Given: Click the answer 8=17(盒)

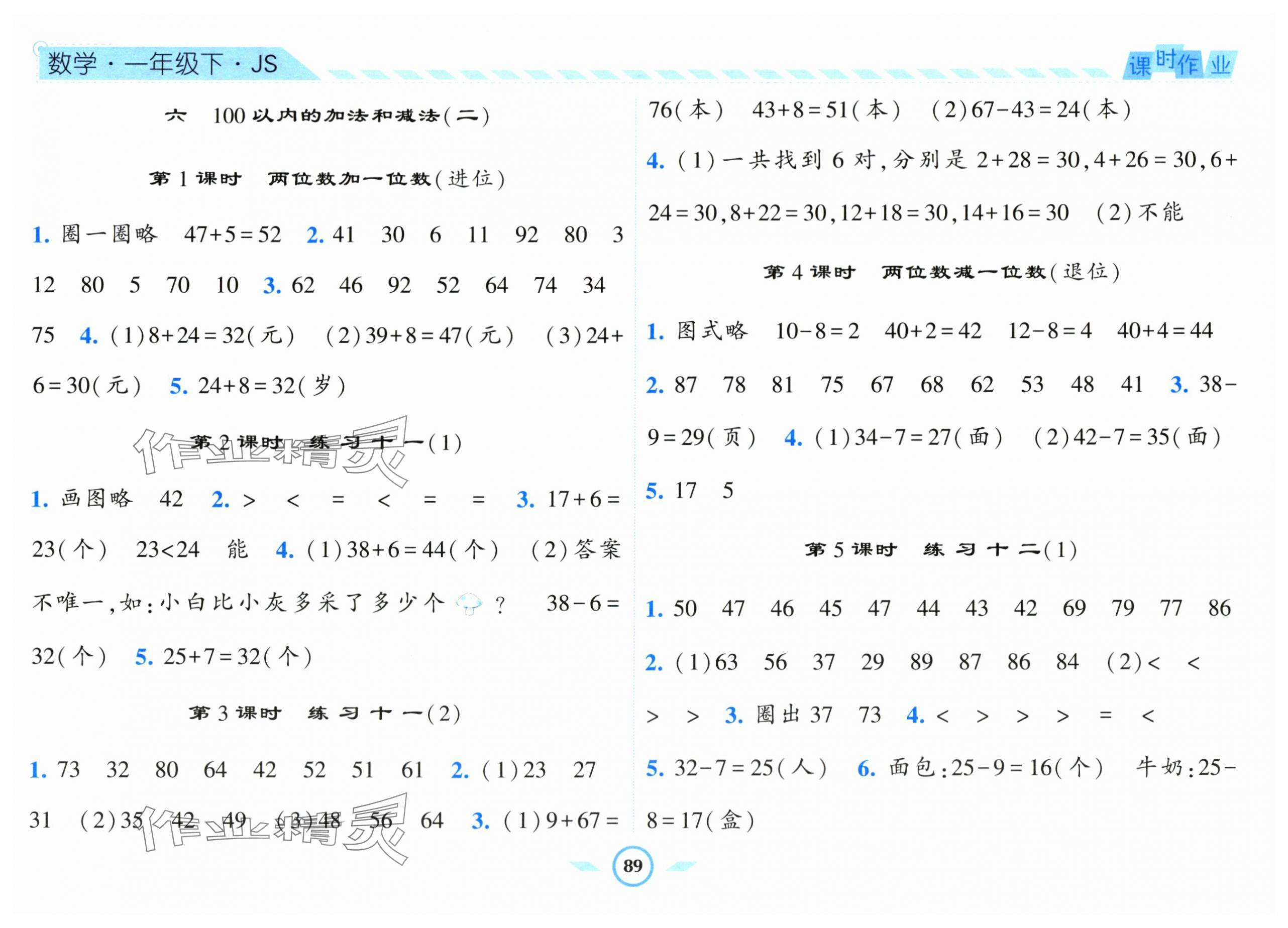Looking at the screenshot, I should coord(700,820).
